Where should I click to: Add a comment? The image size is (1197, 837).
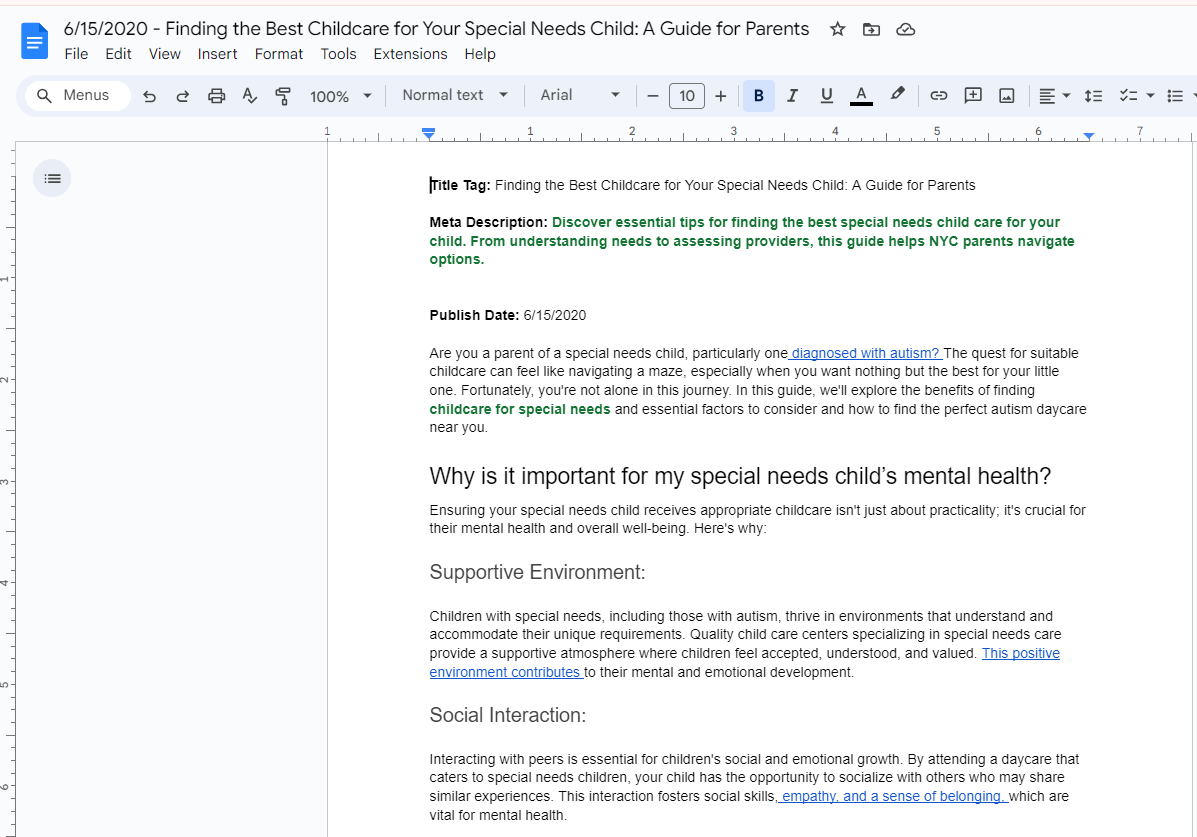[973, 95]
